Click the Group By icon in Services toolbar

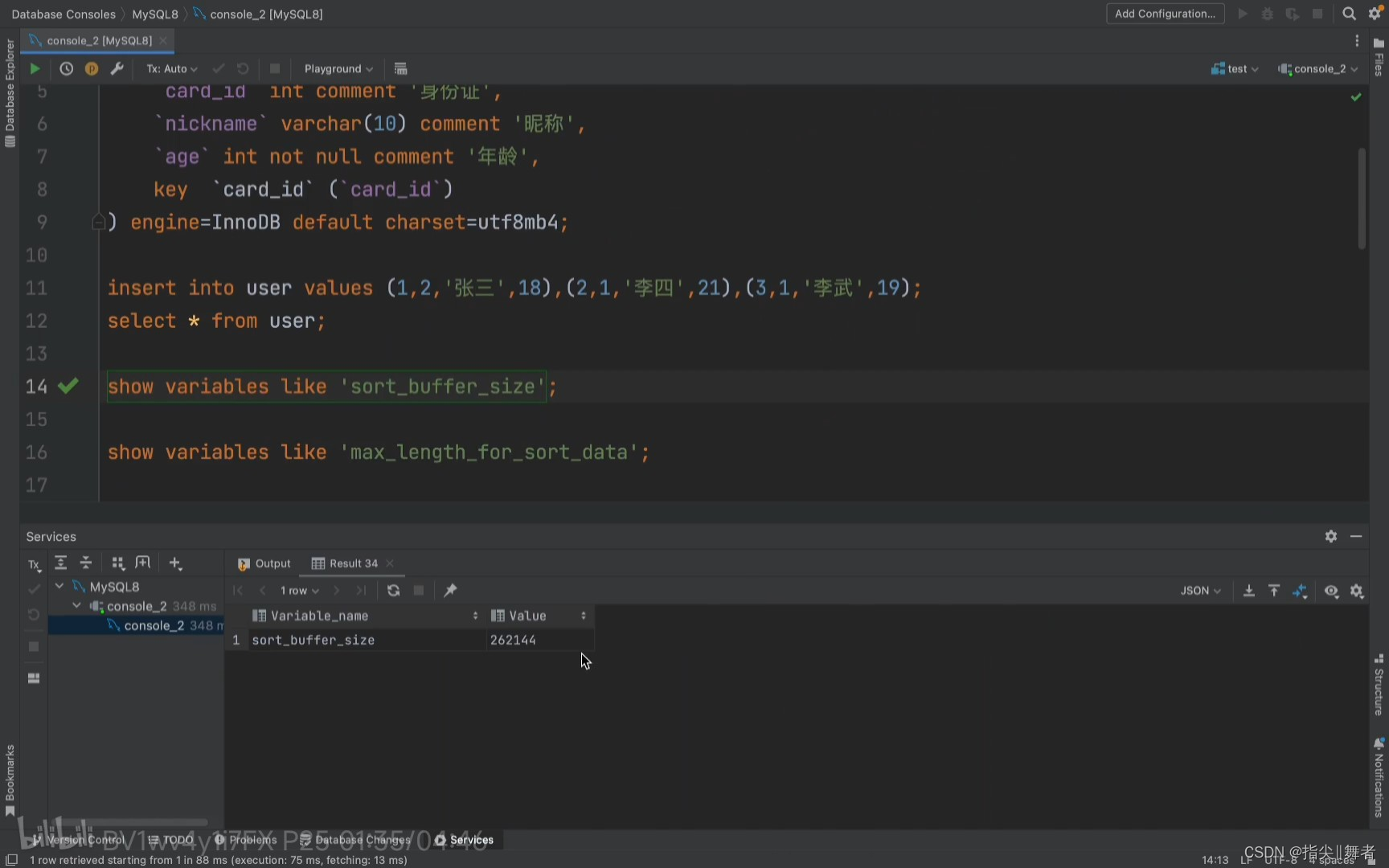pyautogui.click(x=118, y=563)
